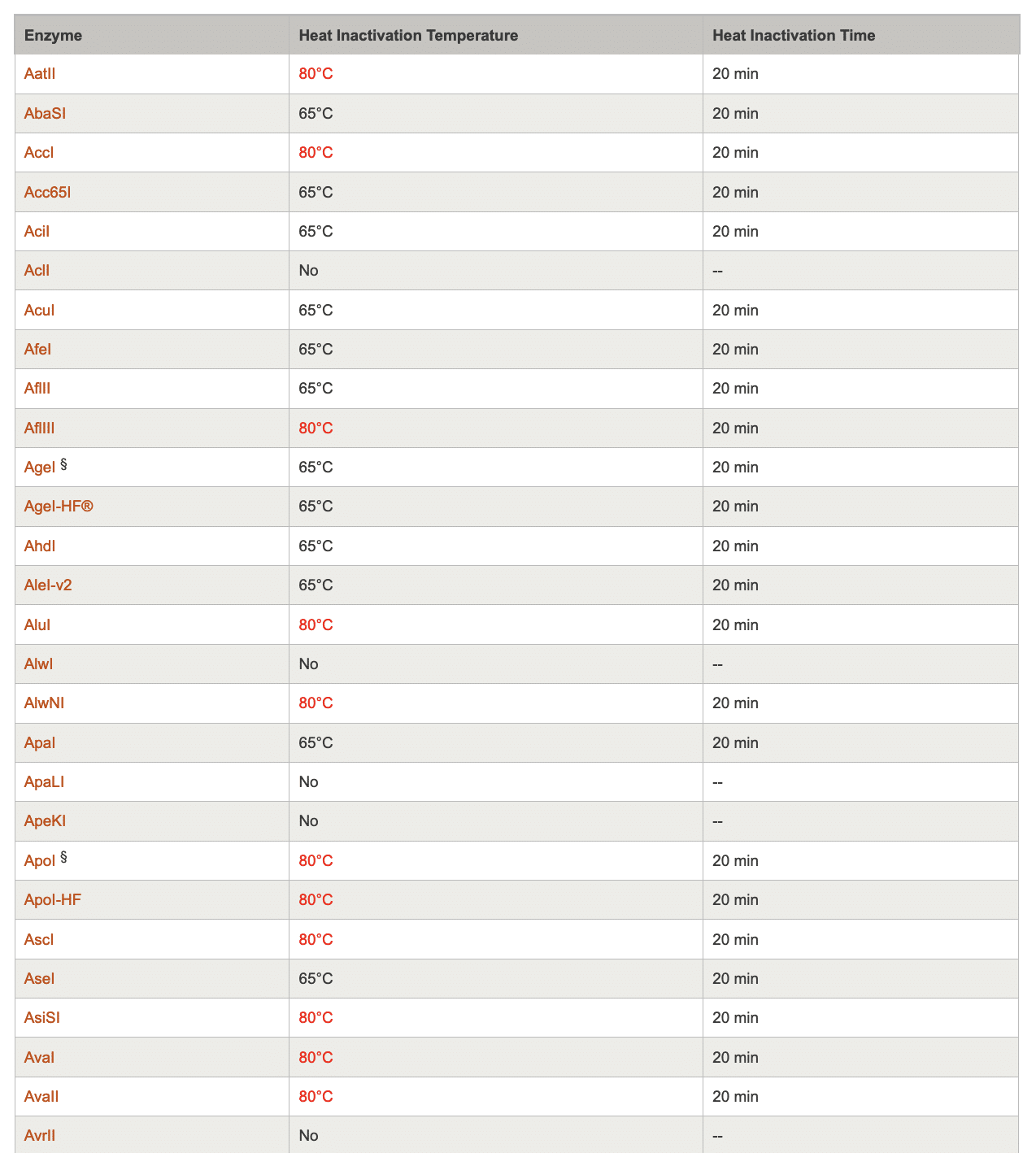Image resolution: width=1036 pixels, height=1153 pixels.
Task: Follow the AvrII enzyme link
Action: [40, 1136]
